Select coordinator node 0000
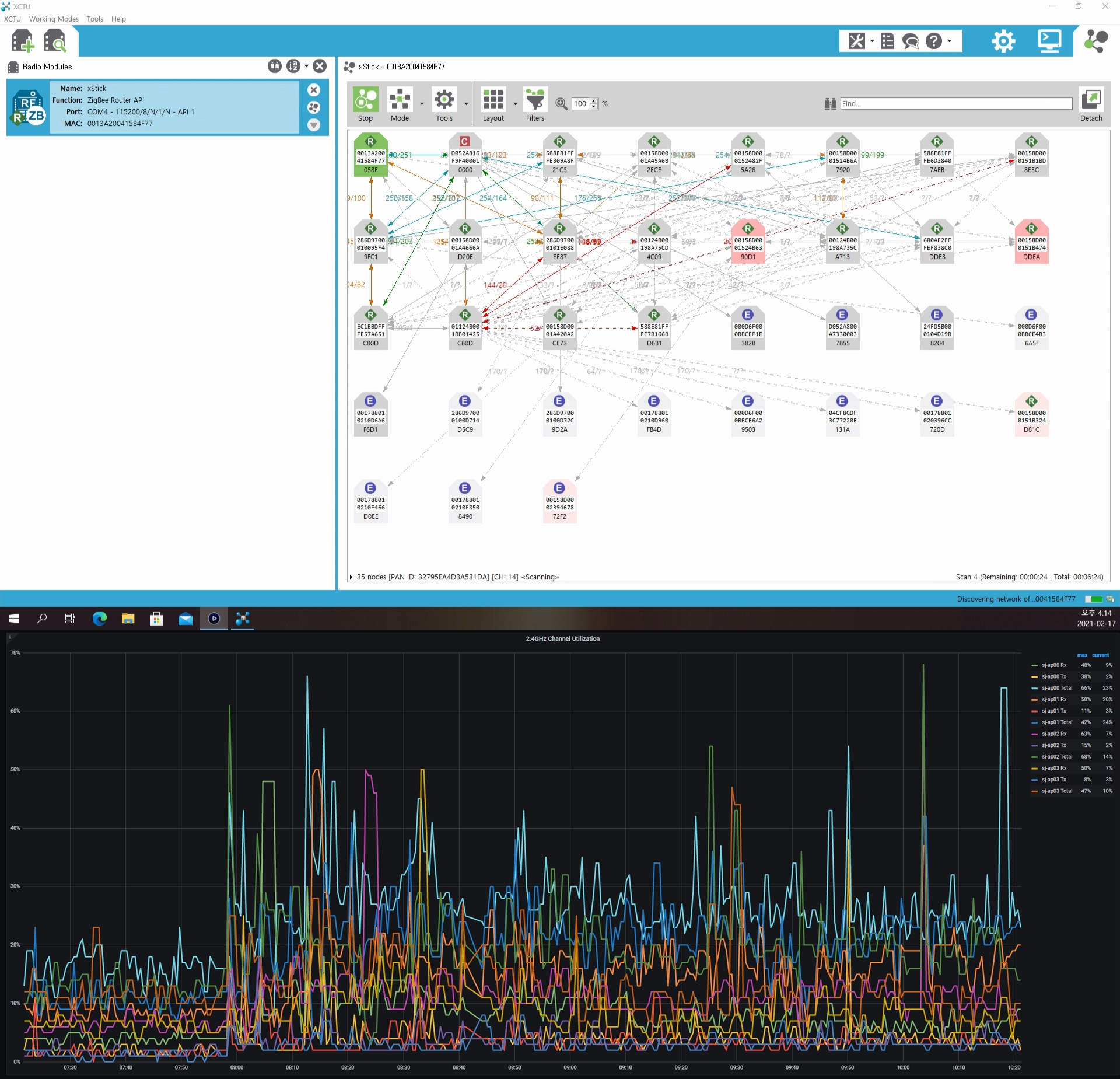This screenshot has height=1079, width=1120. point(465,155)
